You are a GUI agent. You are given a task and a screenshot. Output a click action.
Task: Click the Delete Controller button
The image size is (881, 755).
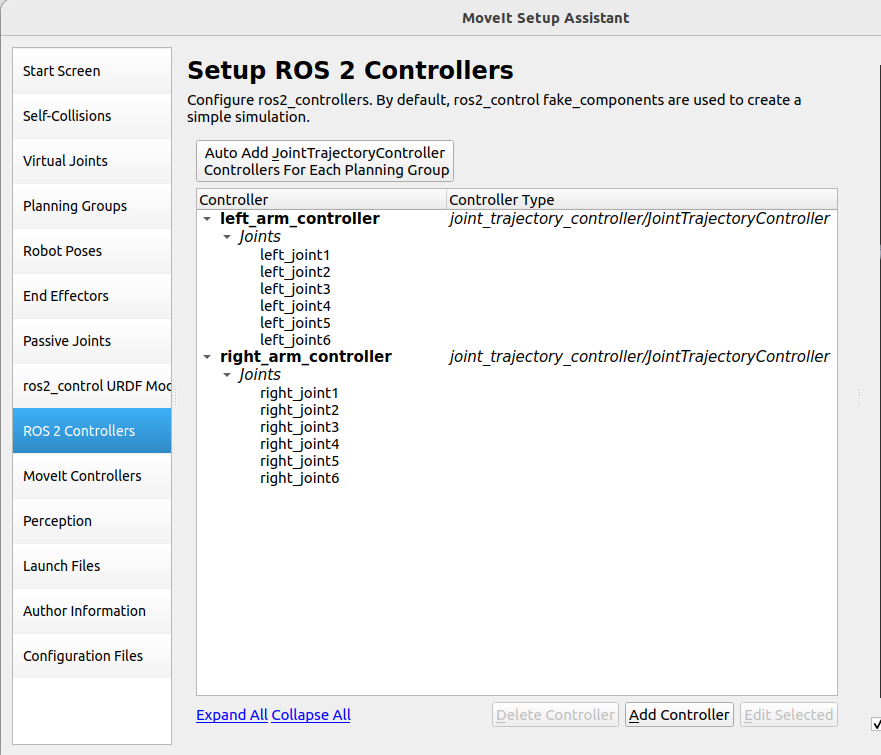[x=555, y=715]
